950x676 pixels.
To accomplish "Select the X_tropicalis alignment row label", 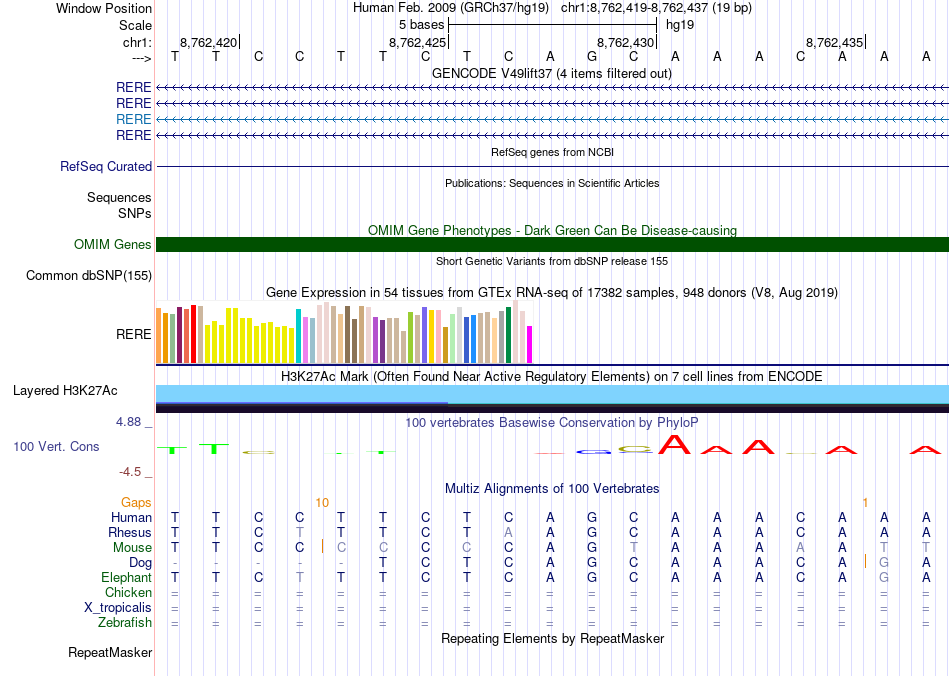I will pos(118,608).
